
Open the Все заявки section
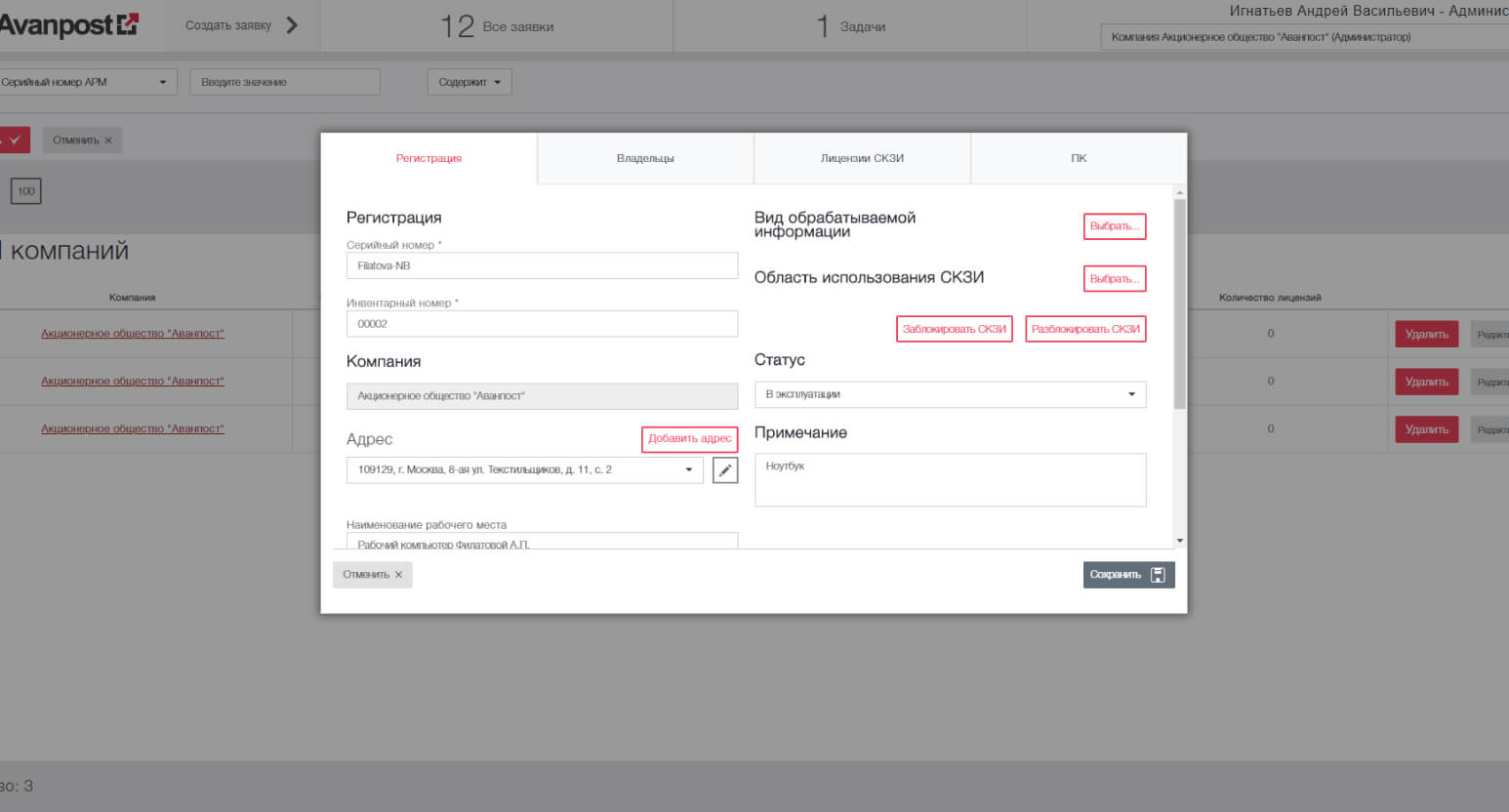[497, 26]
